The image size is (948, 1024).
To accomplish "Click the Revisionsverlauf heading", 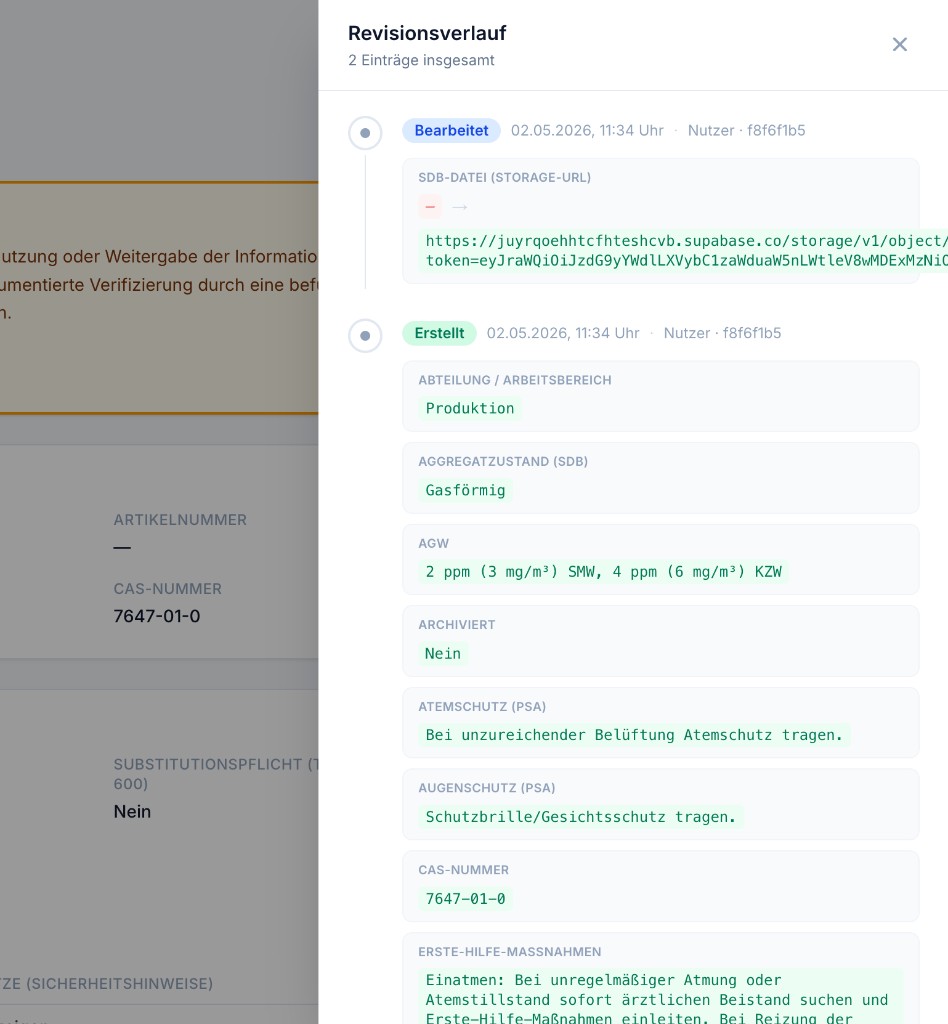I will [427, 33].
